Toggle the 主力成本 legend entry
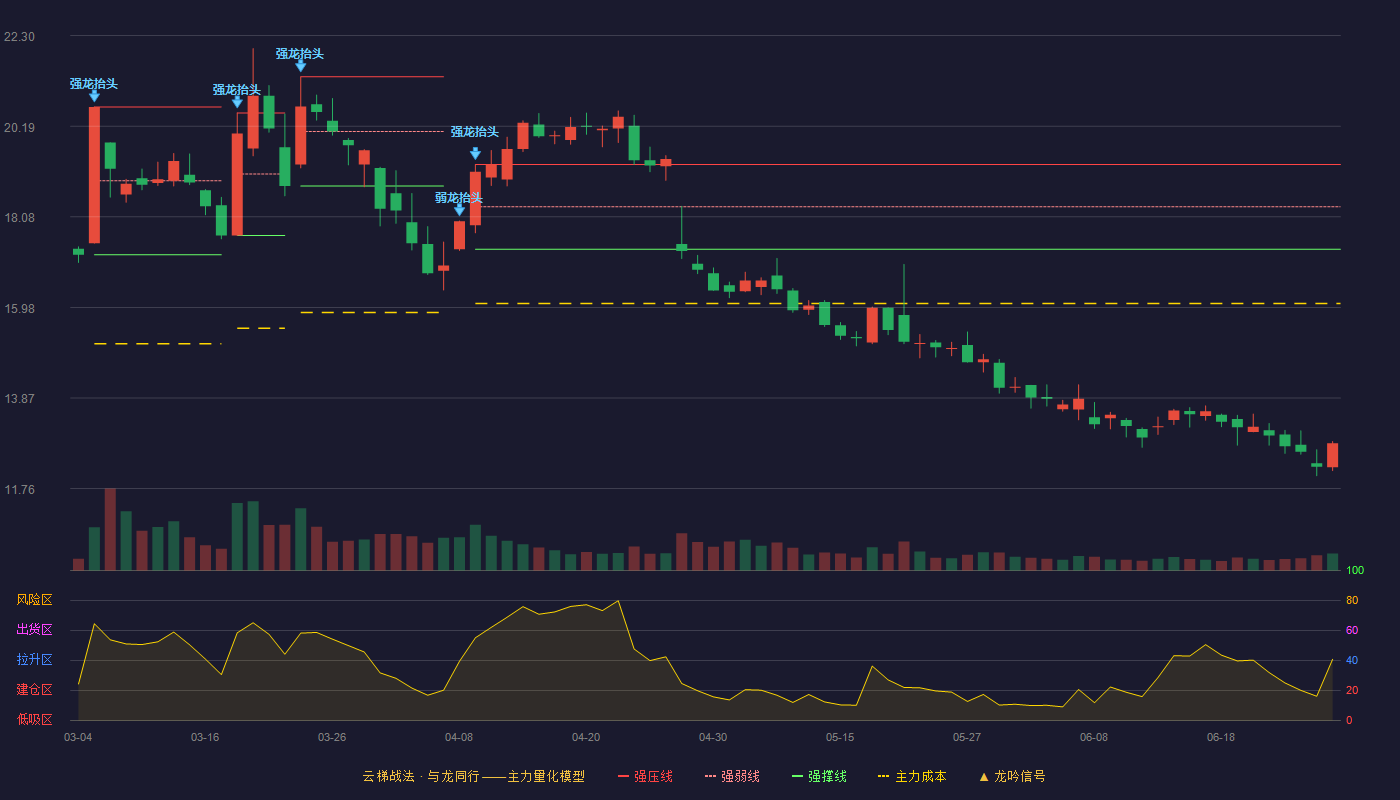The width and height of the screenshot is (1400, 800). pos(912,776)
